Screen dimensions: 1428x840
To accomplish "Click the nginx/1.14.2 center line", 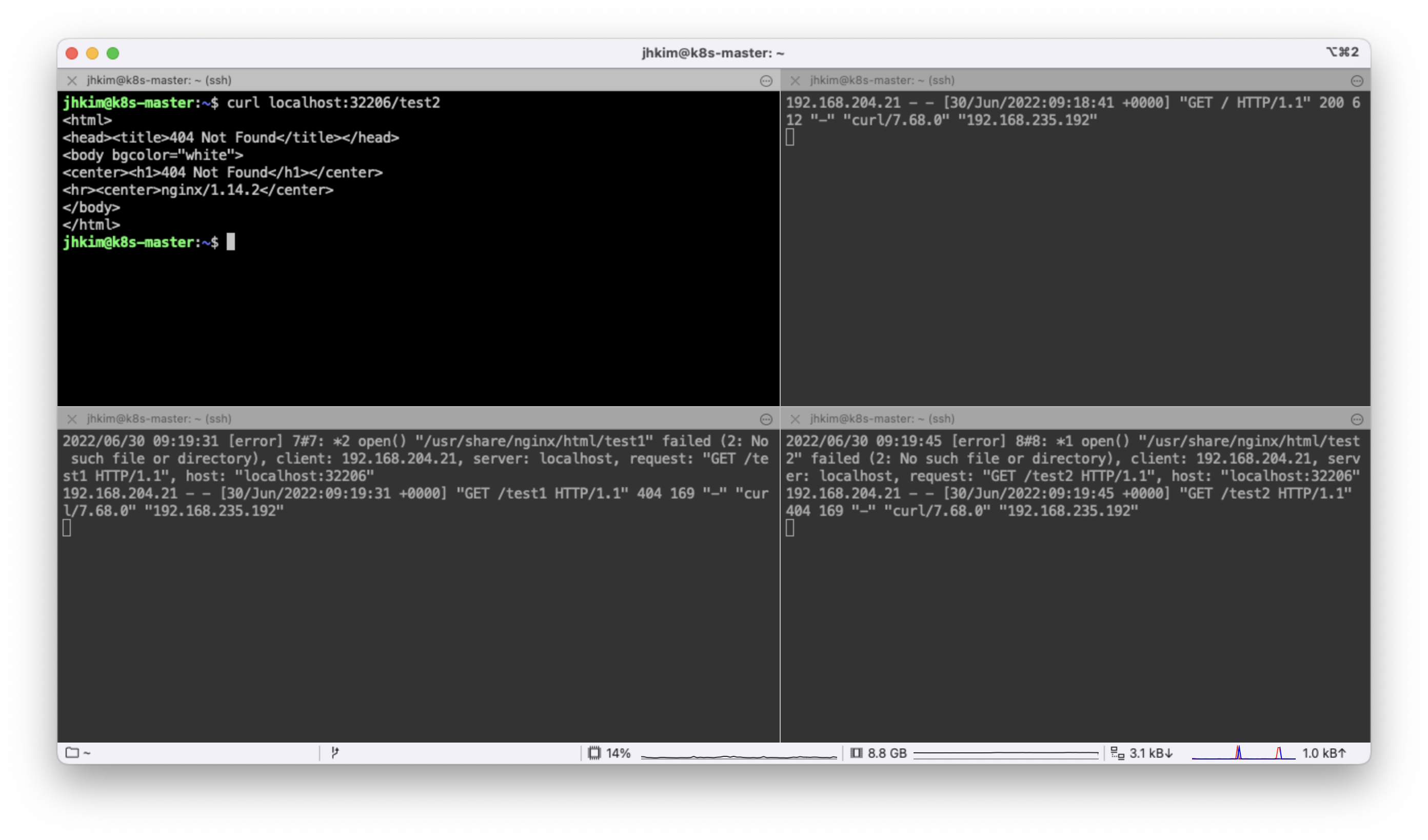I will (x=198, y=190).
